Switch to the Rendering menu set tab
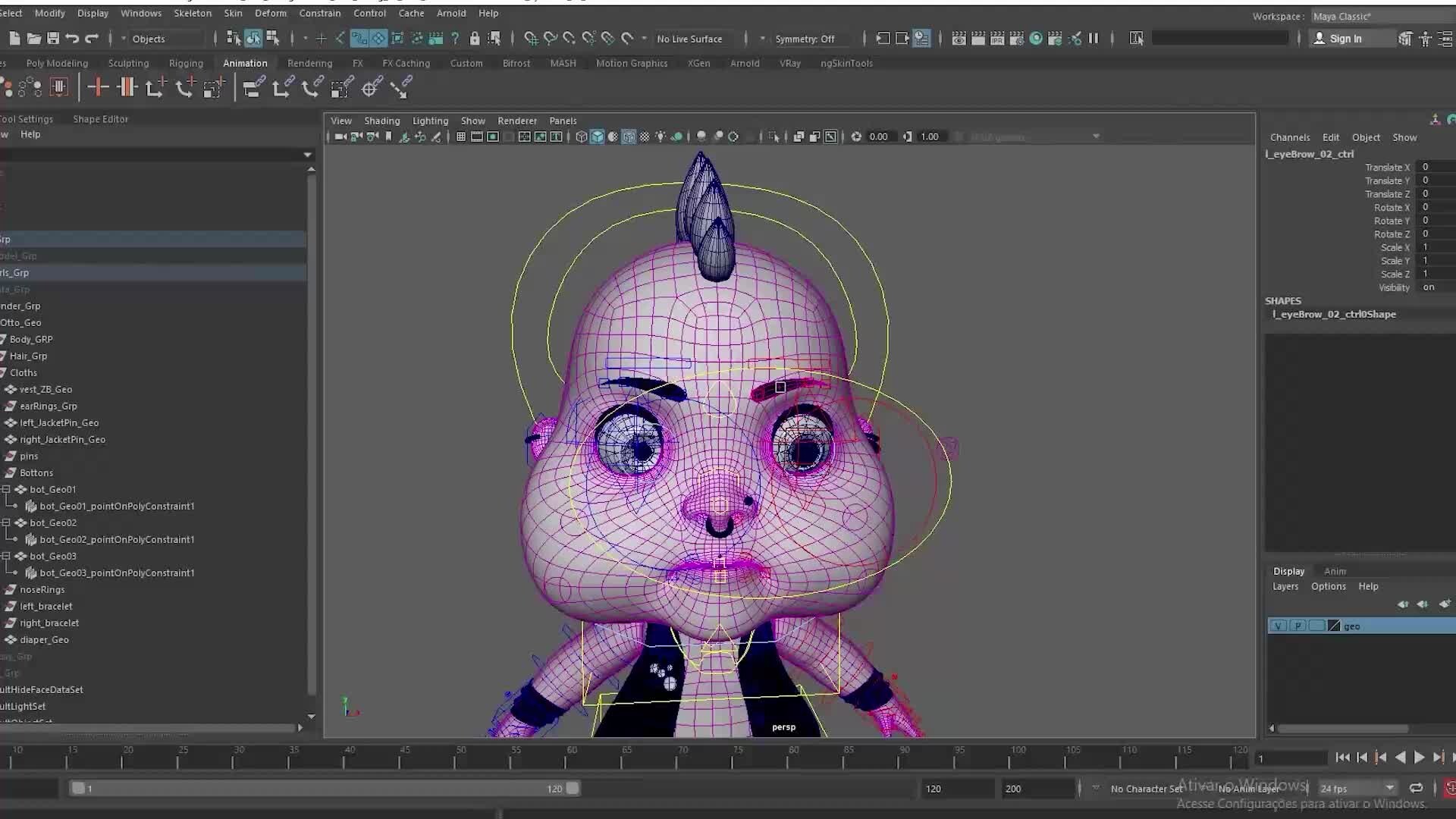 pyautogui.click(x=309, y=63)
